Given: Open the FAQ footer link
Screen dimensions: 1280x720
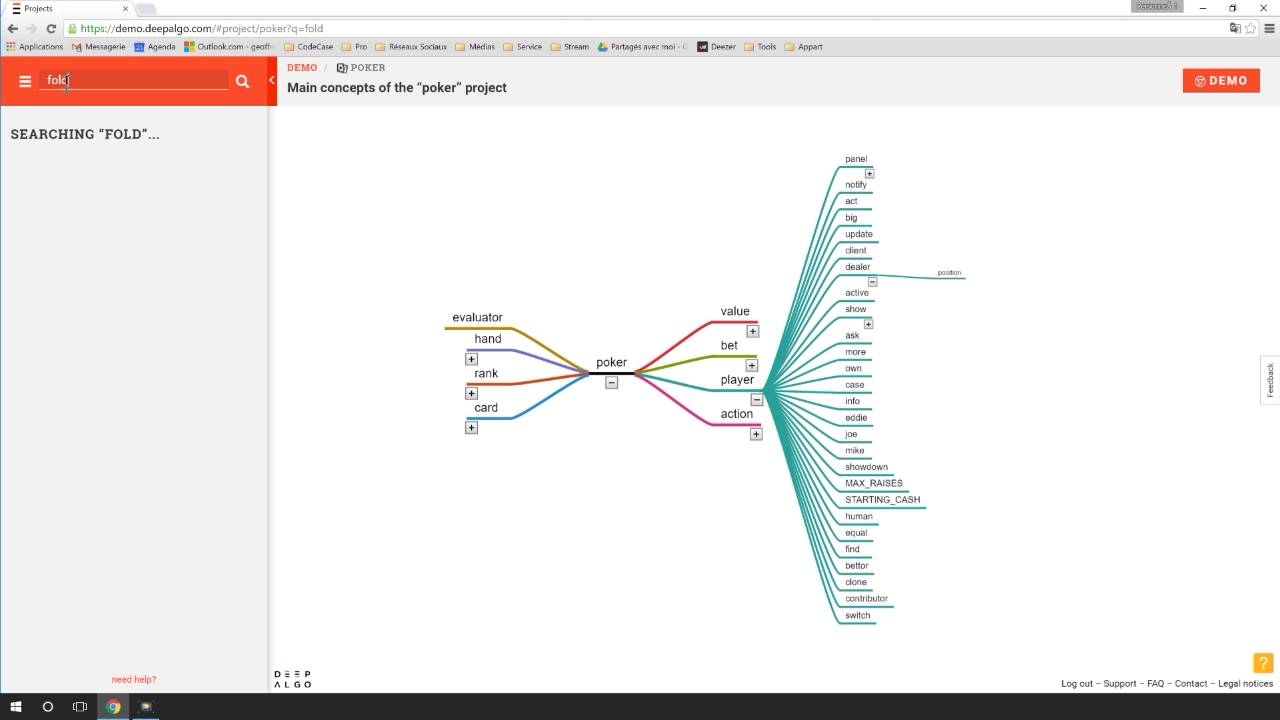Looking at the screenshot, I should pos(1156,684).
